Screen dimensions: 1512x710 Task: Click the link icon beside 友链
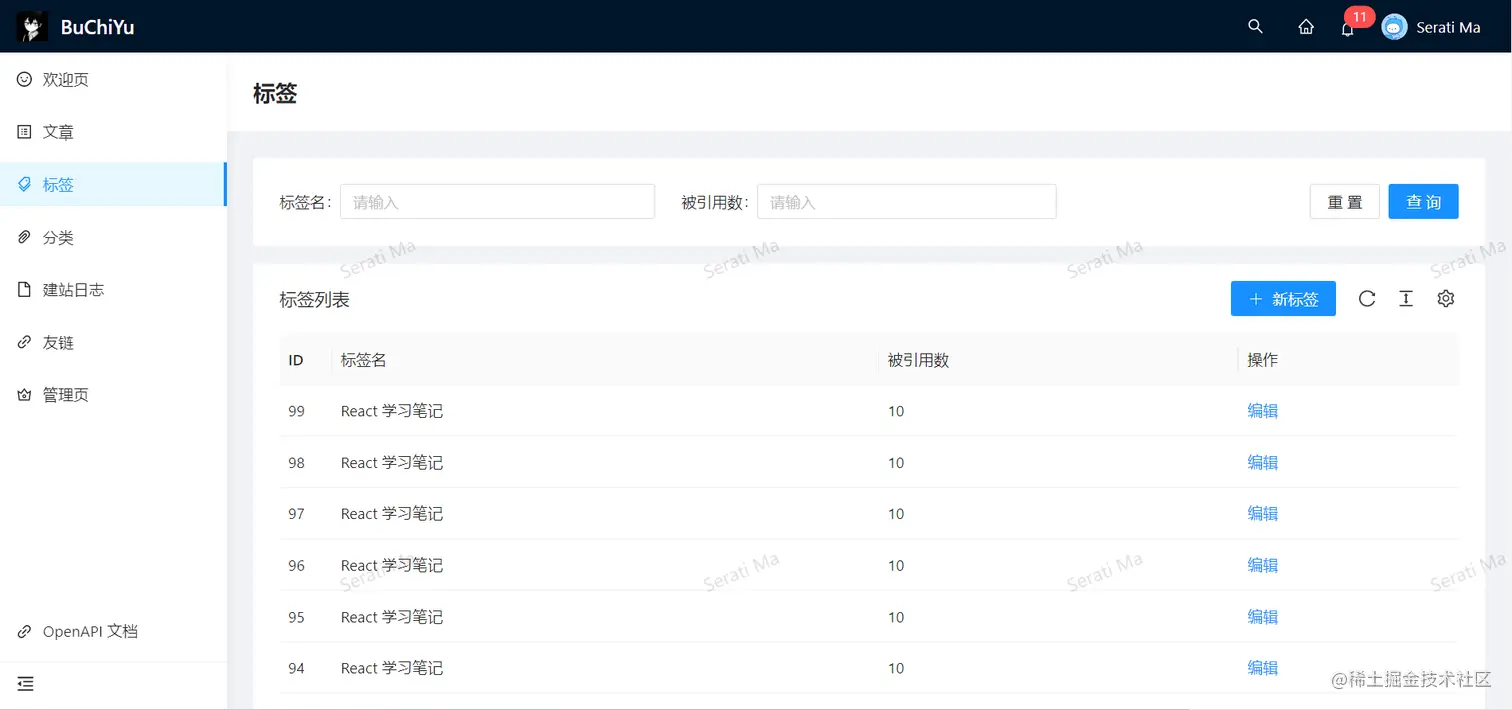pos(25,342)
